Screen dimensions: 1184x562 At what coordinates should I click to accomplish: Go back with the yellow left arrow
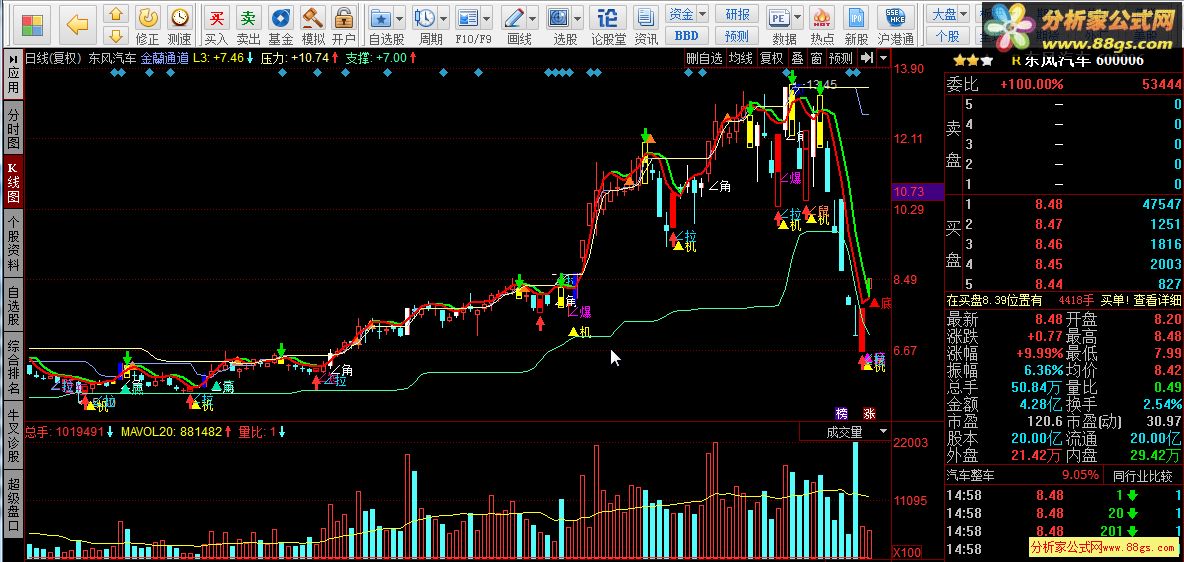click(x=77, y=25)
